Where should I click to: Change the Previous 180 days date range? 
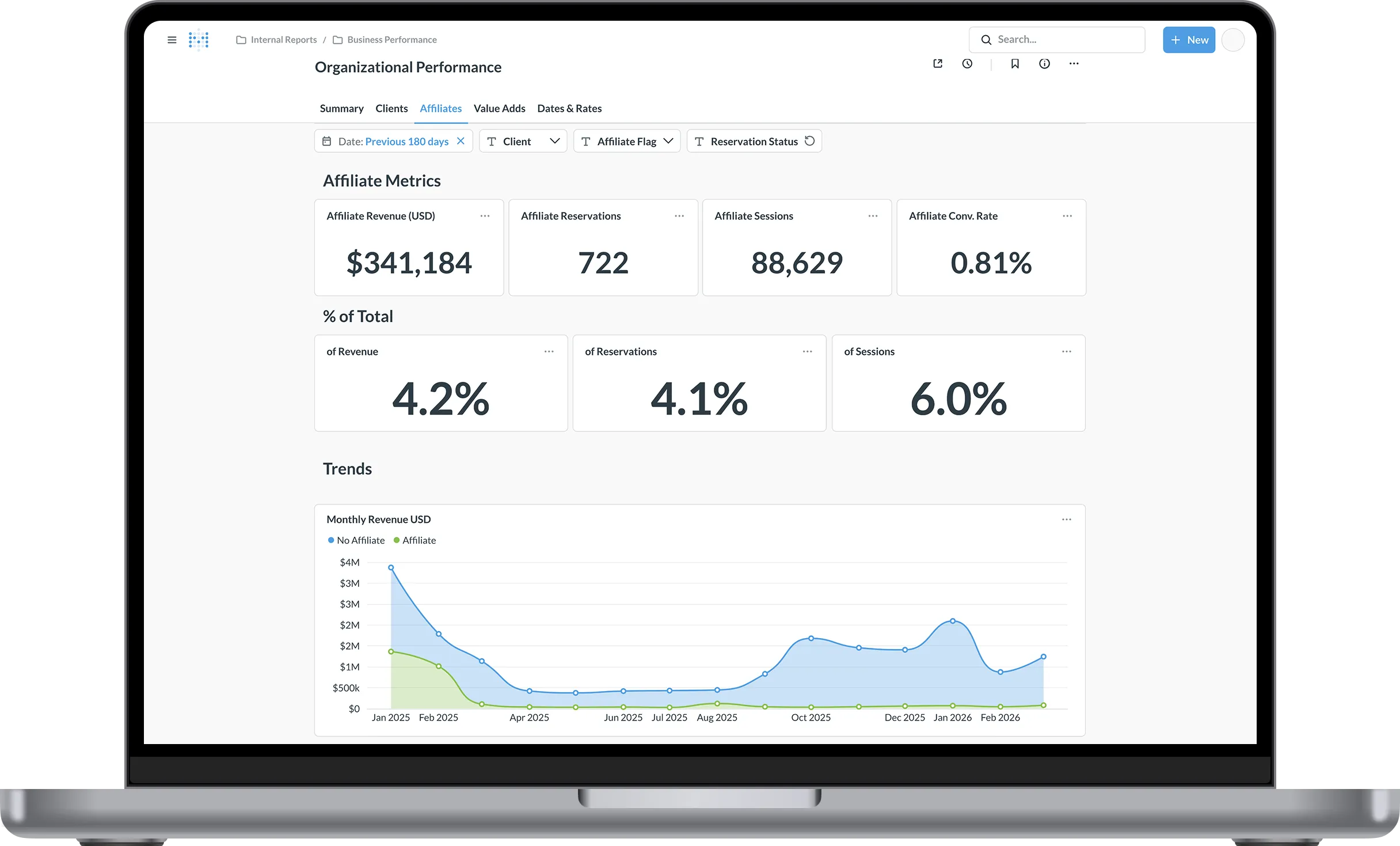406,141
